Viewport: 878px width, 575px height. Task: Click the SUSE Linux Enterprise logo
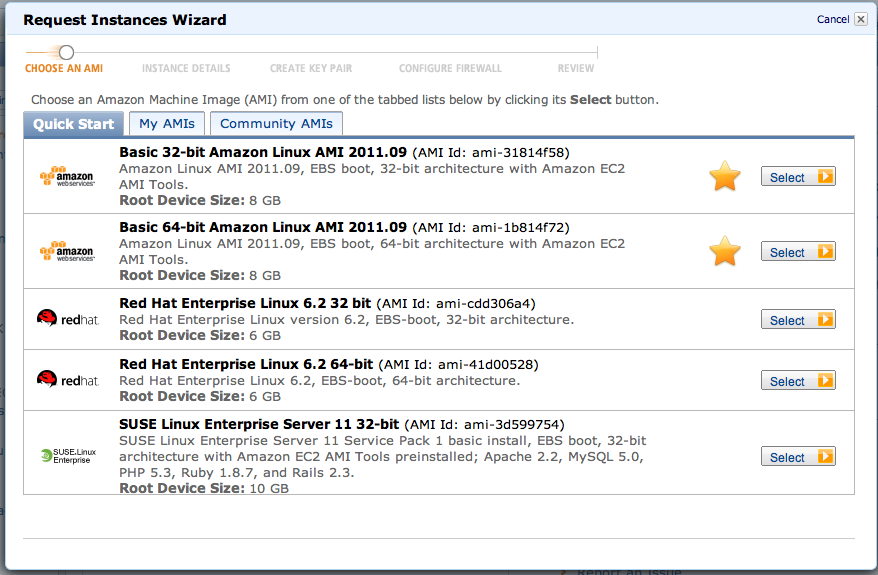click(68, 456)
